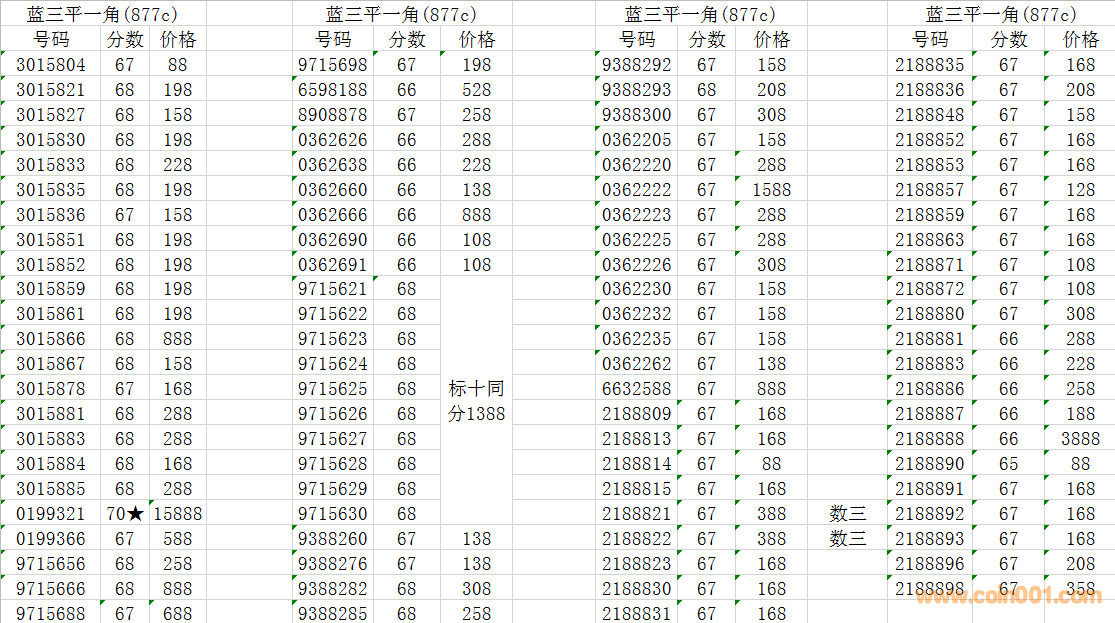Click the 1588 price cell

click(x=771, y=190)
